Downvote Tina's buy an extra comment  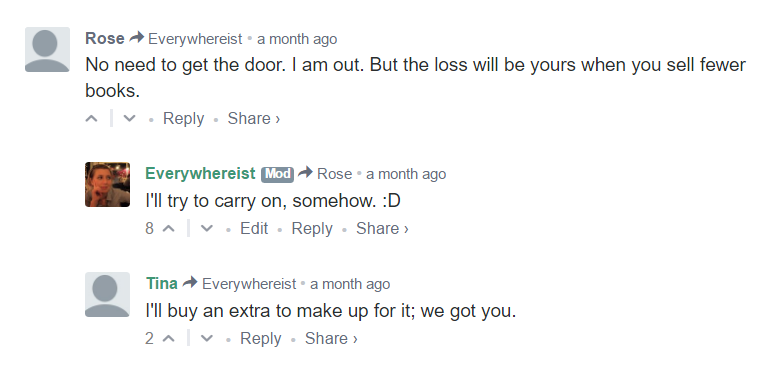207,339
